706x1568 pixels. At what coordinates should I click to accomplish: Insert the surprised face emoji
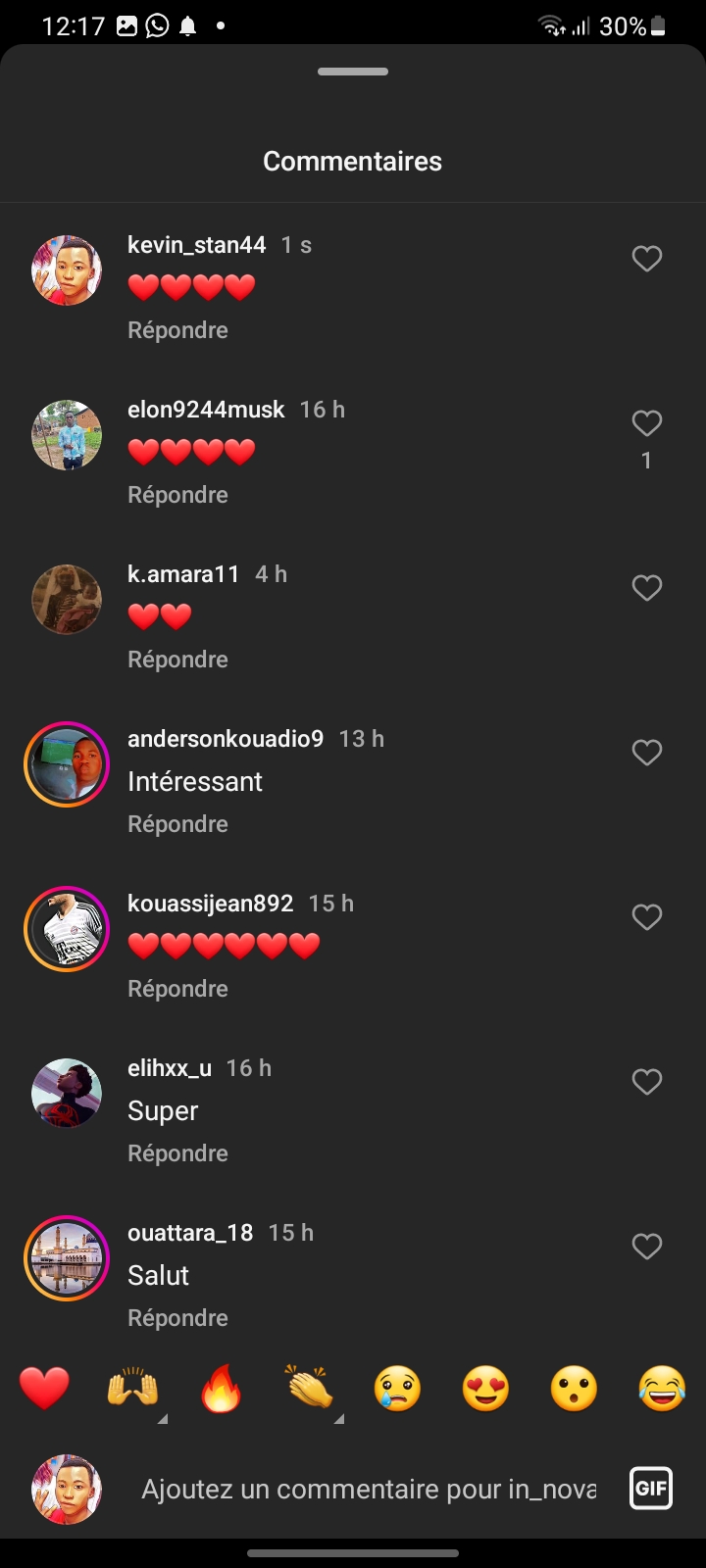(574, 1389)
